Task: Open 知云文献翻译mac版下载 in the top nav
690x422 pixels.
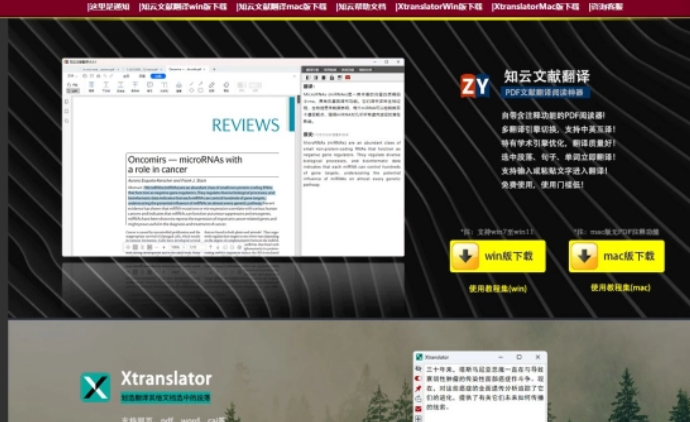Action: pyautogui.click(x=282, y=7)
